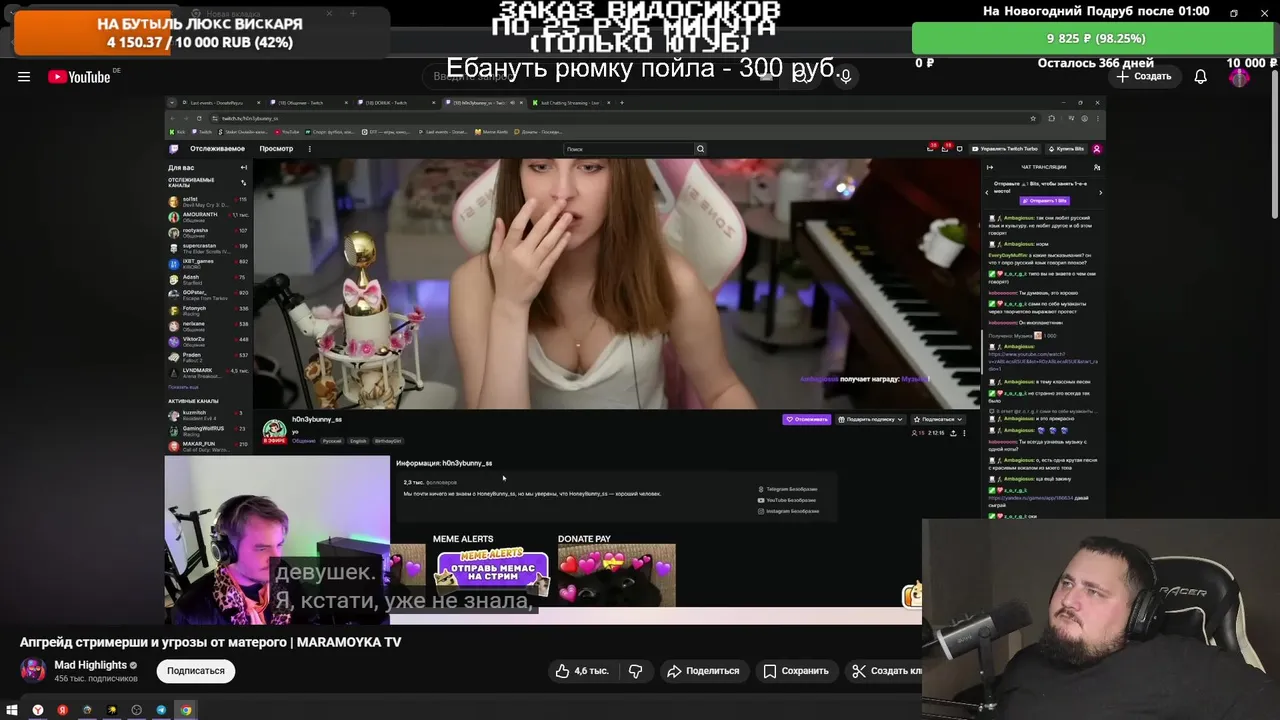Switch to Chrome in the taskbar

[x=186, y=710]
